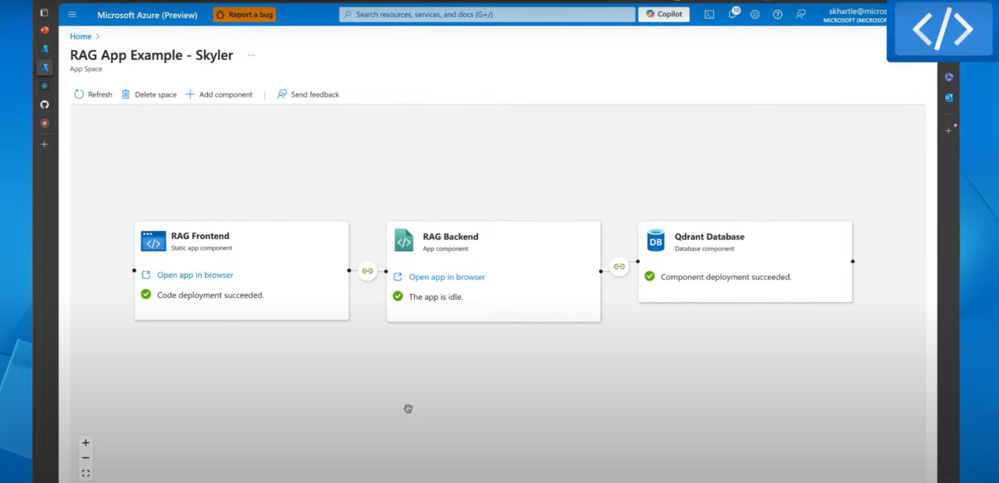Open the Outlook icon in right sidebar
Viewport: 999px width, 483px height.
[x=949, y=97]
